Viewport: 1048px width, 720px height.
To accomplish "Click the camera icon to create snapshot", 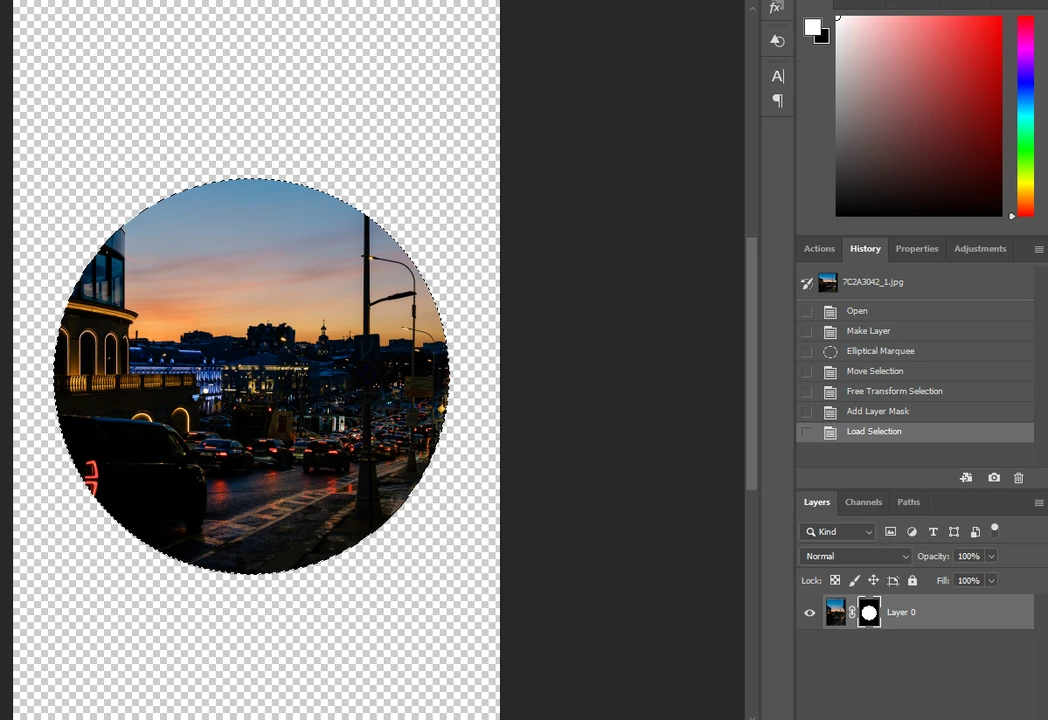I will (994, 477).
